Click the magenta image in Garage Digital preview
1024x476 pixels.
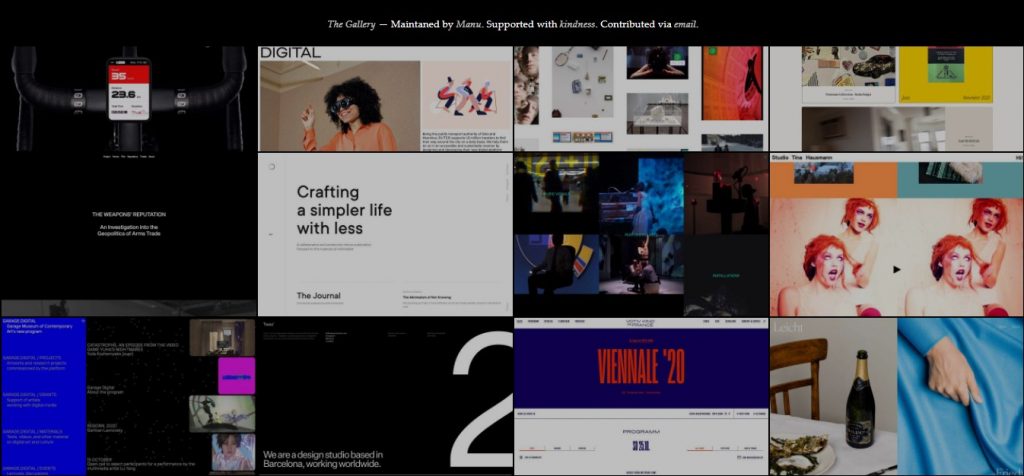pyautogui.click(x=236, y=375)
